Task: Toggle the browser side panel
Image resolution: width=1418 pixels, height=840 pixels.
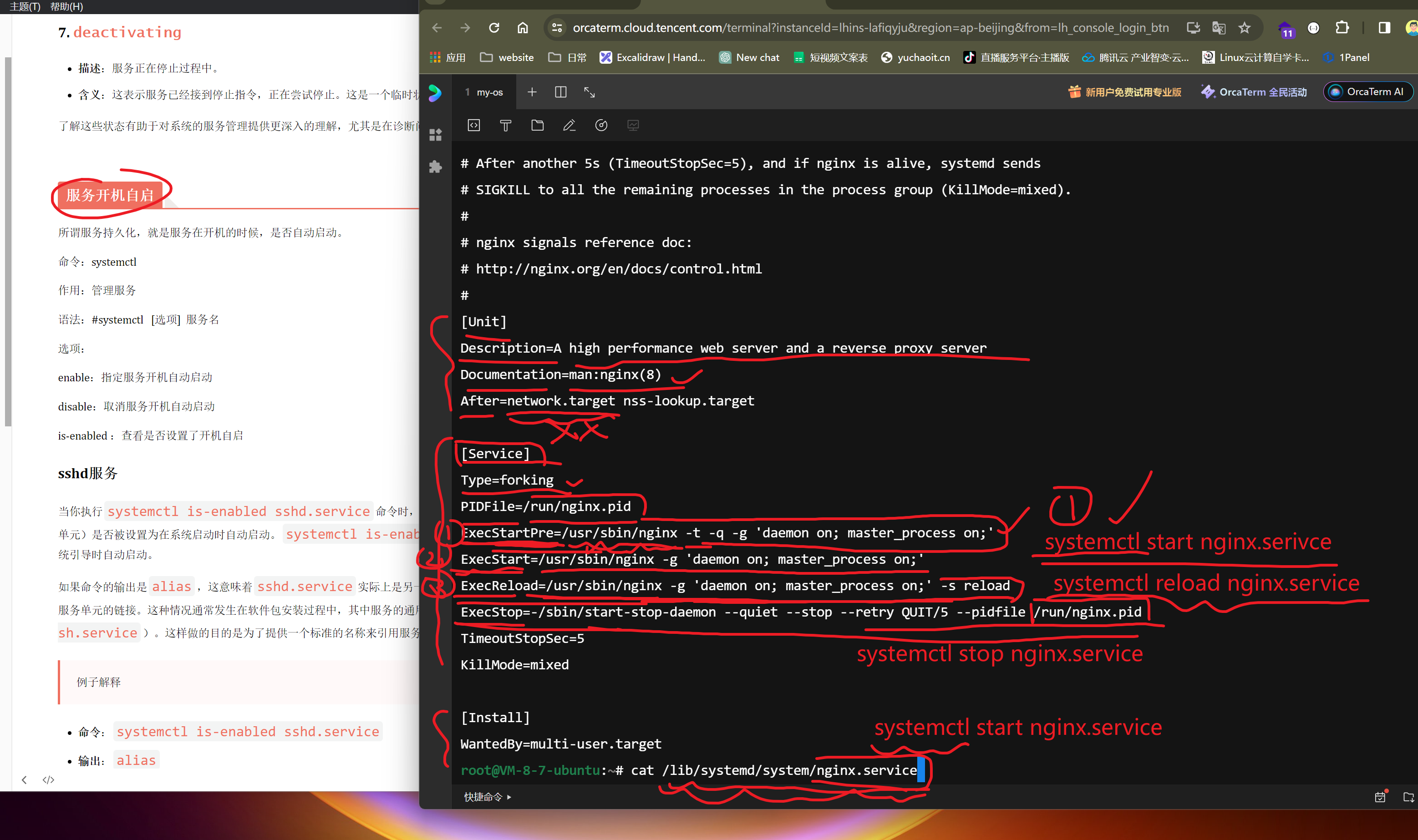Action: [1384, 28]
